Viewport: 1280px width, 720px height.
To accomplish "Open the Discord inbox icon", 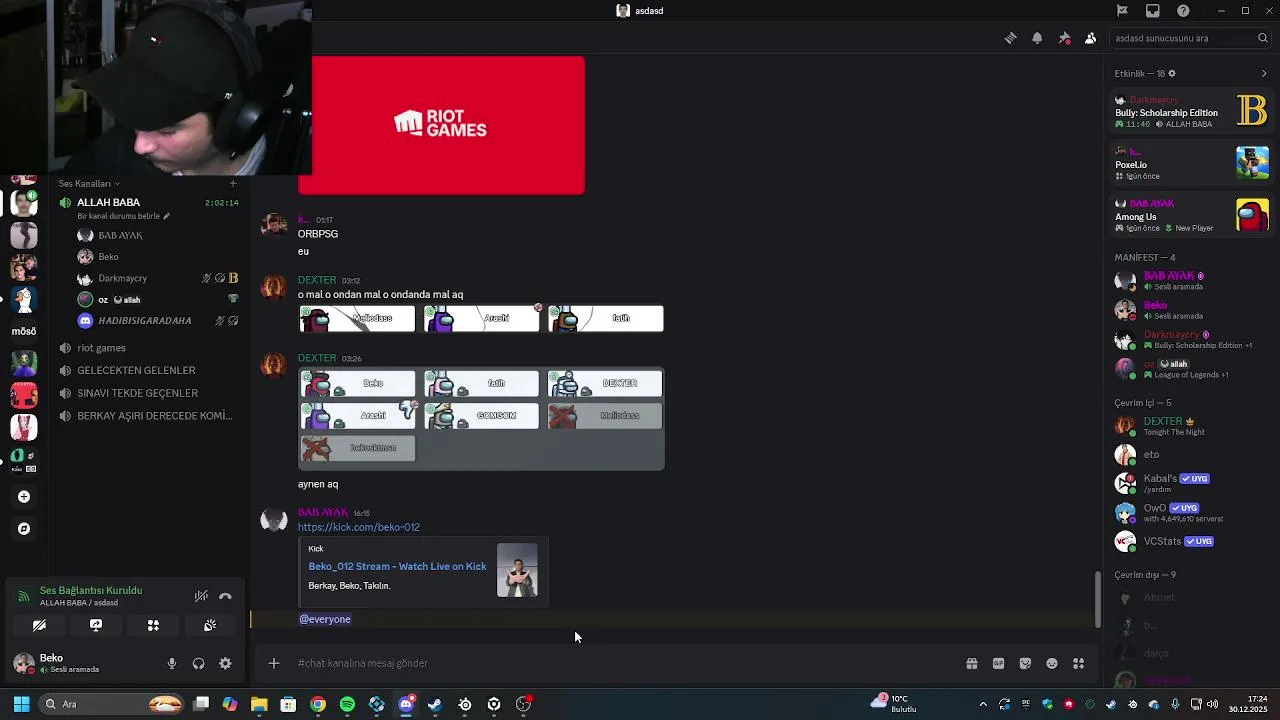I will coord(1153,11).
